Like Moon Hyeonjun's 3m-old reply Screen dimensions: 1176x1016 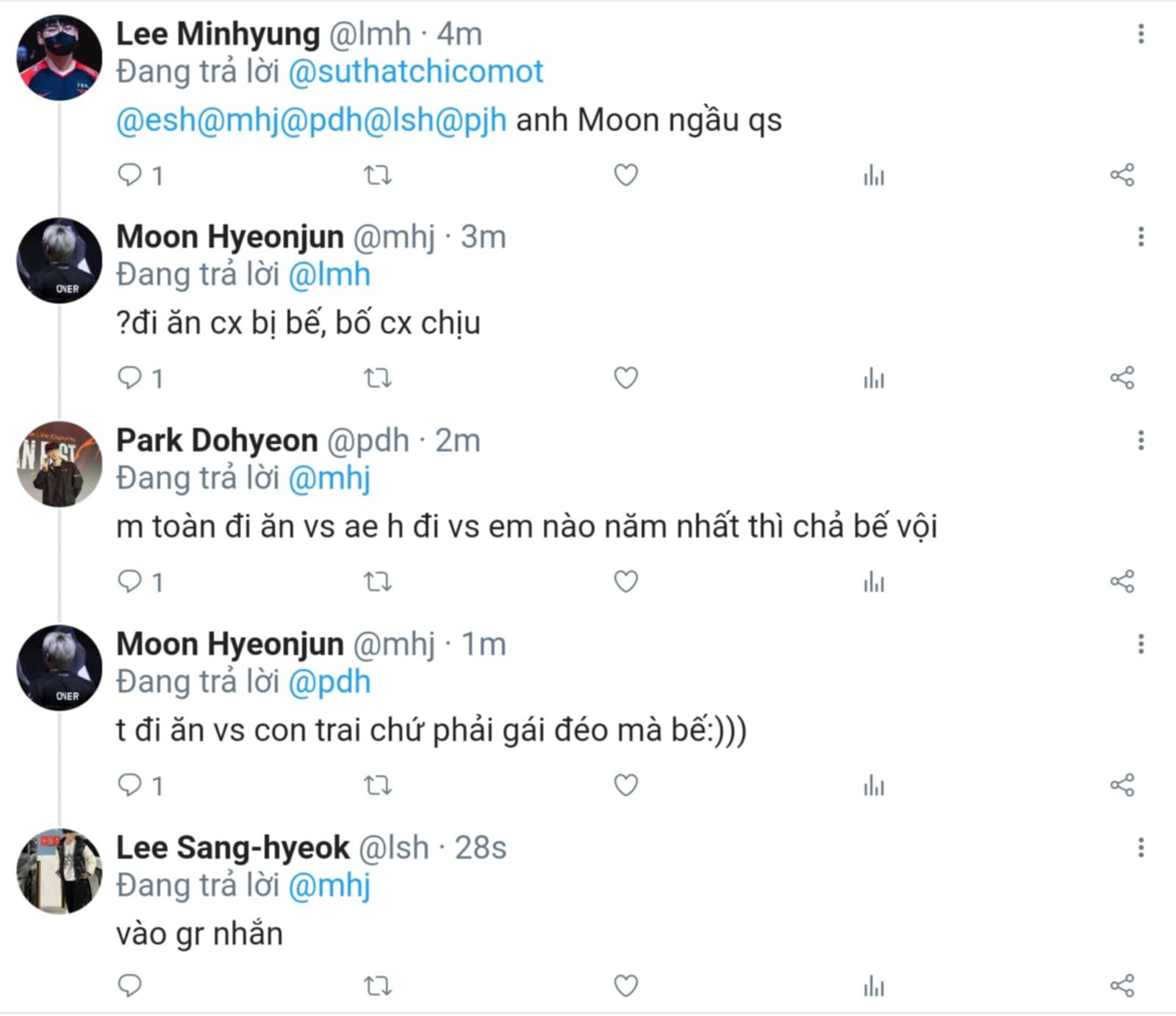pyautogui.click(x=625, y=378)
